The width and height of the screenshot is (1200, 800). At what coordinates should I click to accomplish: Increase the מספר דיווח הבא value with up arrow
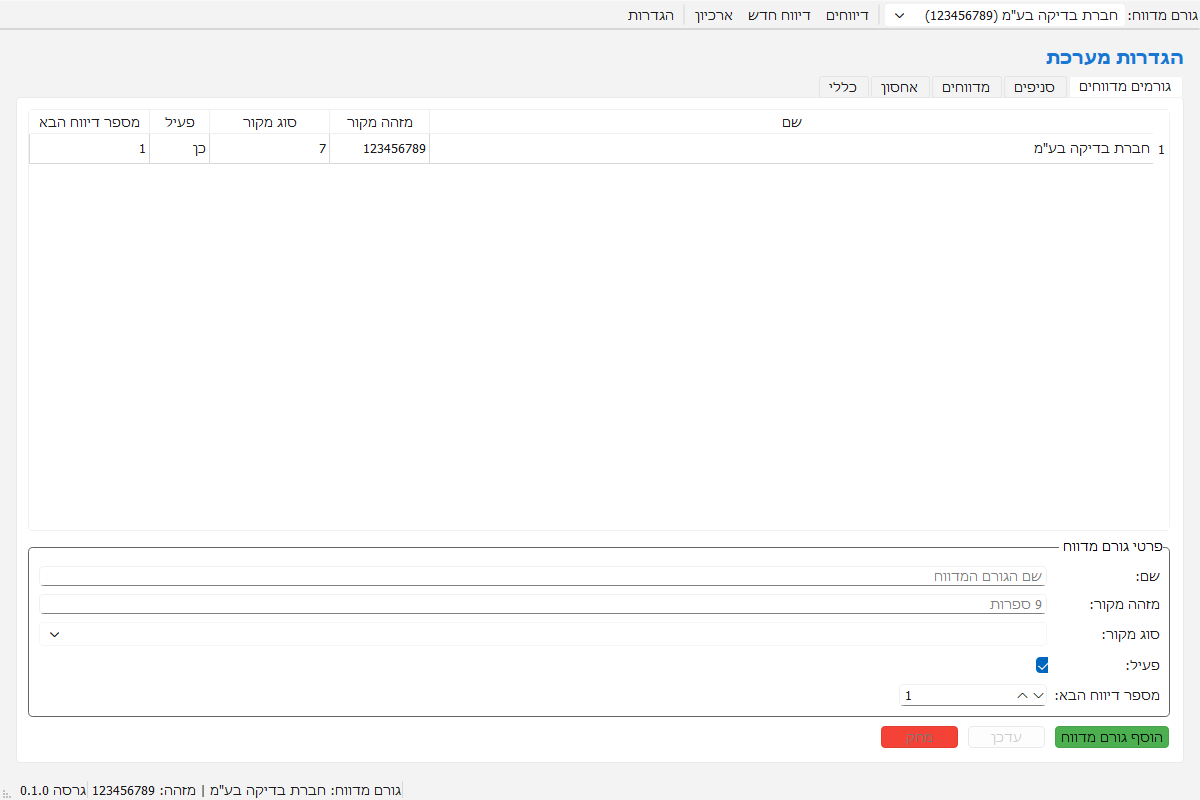(1022, 695)
